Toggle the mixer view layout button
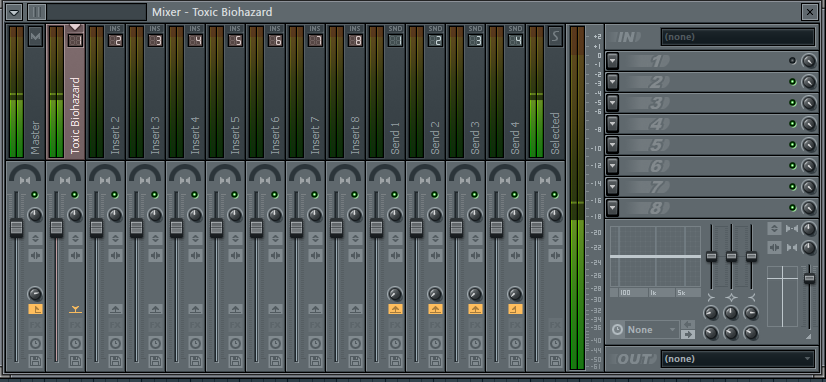This screenshot has height=382, width=826. (36, 11)
